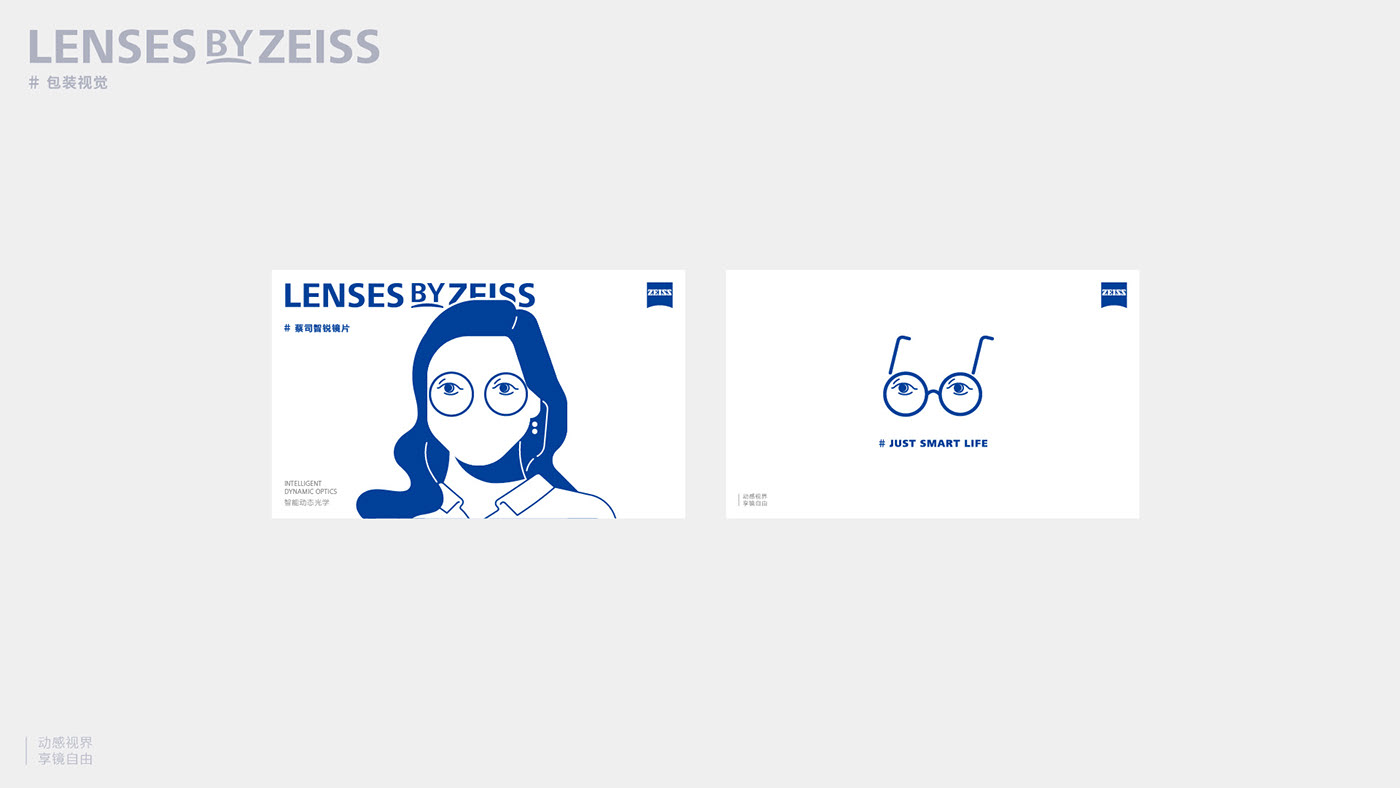Image resolution: width=1400 pixels, height=788 pixels.
Task: Click the large gray 动感视界 享镜自由 footer text
Action: (x=65, y=751)
